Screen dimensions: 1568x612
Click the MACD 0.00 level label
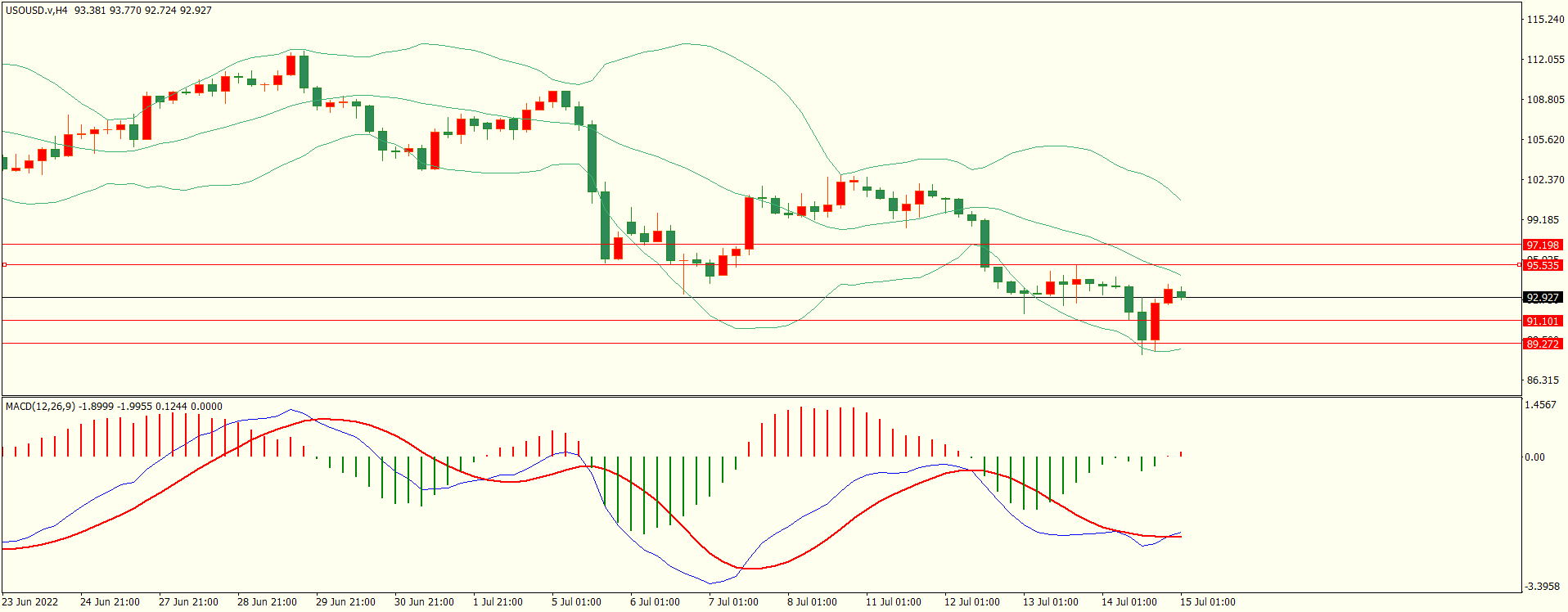coord(1534,457)
